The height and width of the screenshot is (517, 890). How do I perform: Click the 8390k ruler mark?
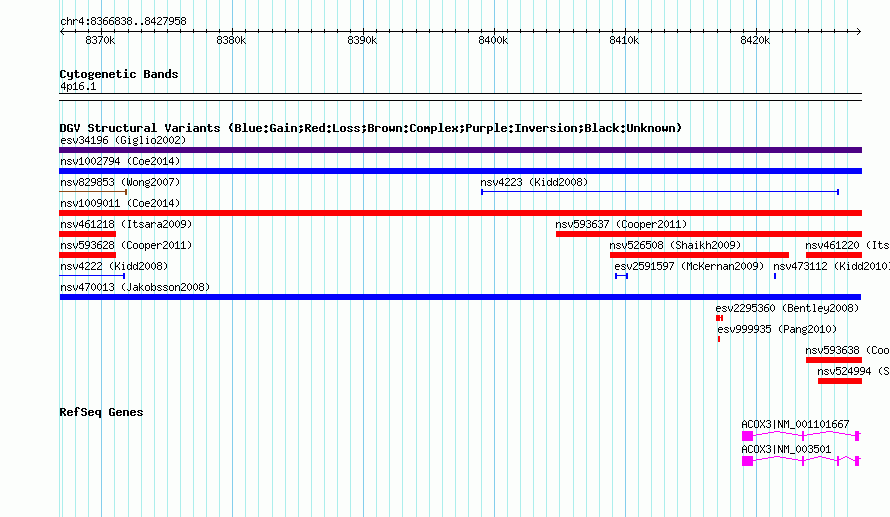pyautogui.click(x=362, y=40)
